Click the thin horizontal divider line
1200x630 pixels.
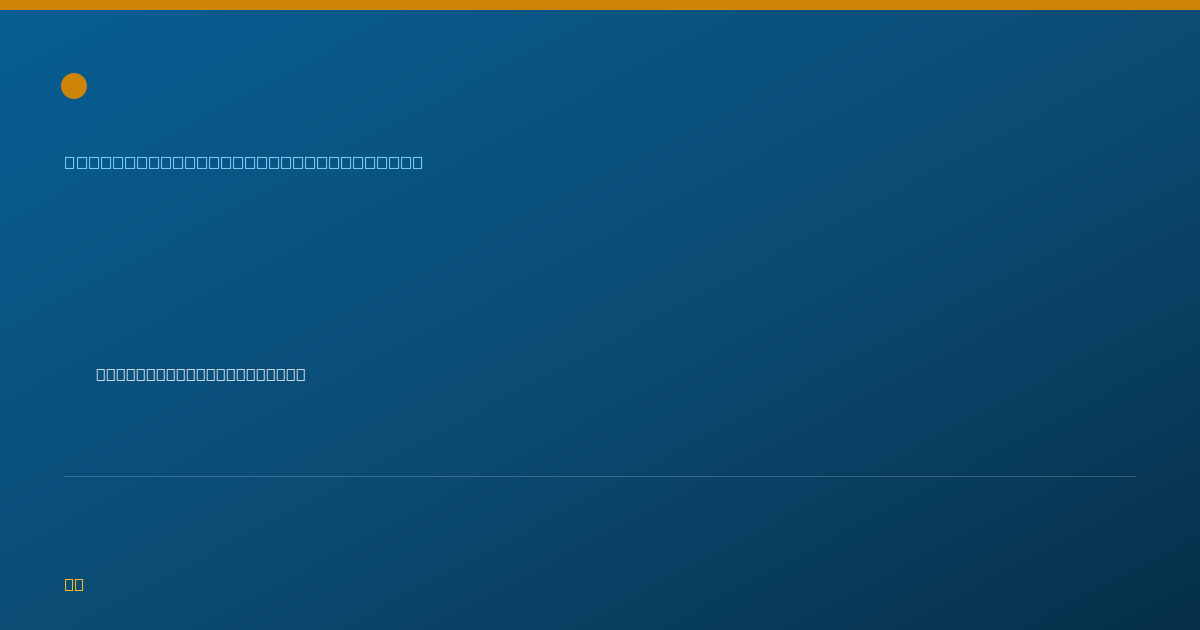click(600, 476)
